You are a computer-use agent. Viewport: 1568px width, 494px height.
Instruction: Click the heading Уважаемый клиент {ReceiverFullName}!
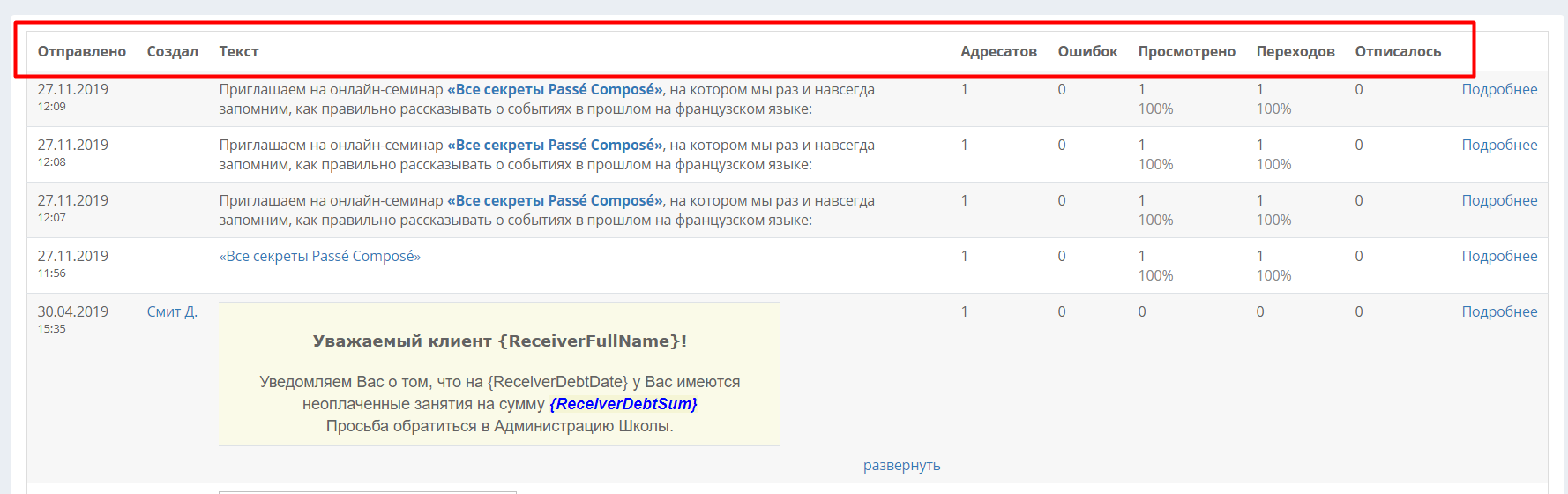pos(500,341)
